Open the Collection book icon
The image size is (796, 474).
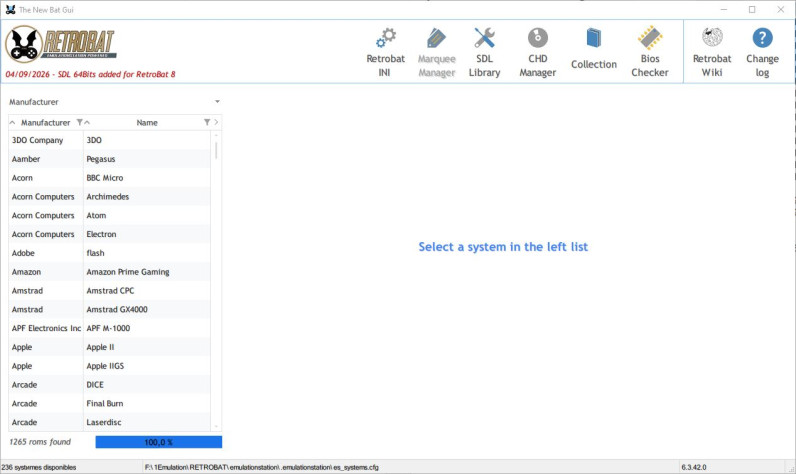(x=593, y=38)
